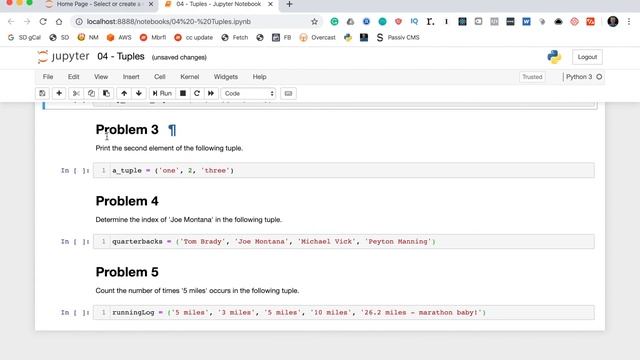Click the Python logo bookmark icon
This screenshot has width=640, height=360.
pyautogui.click(x=348, y=38)
